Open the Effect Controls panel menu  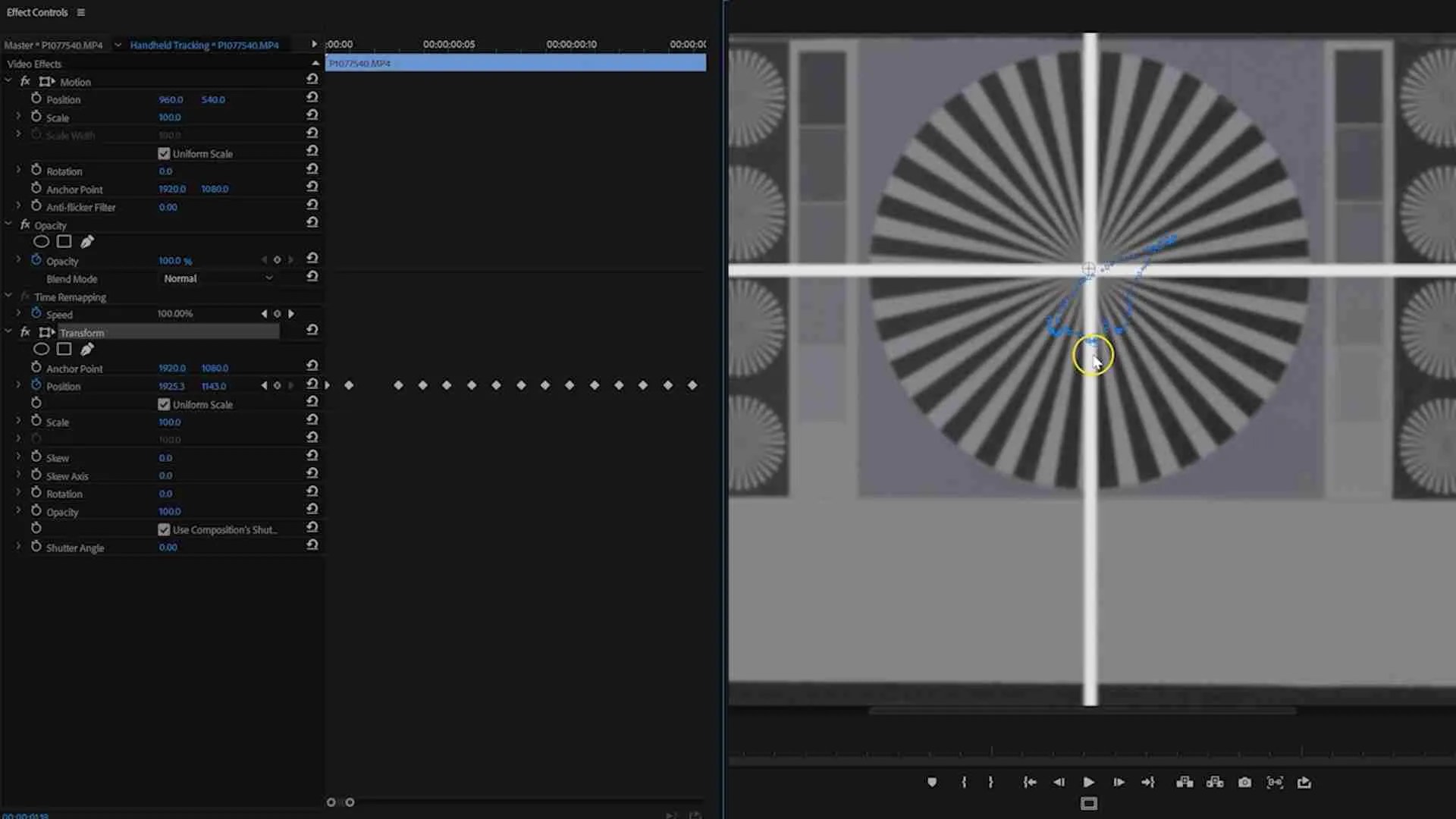[81, 12]
